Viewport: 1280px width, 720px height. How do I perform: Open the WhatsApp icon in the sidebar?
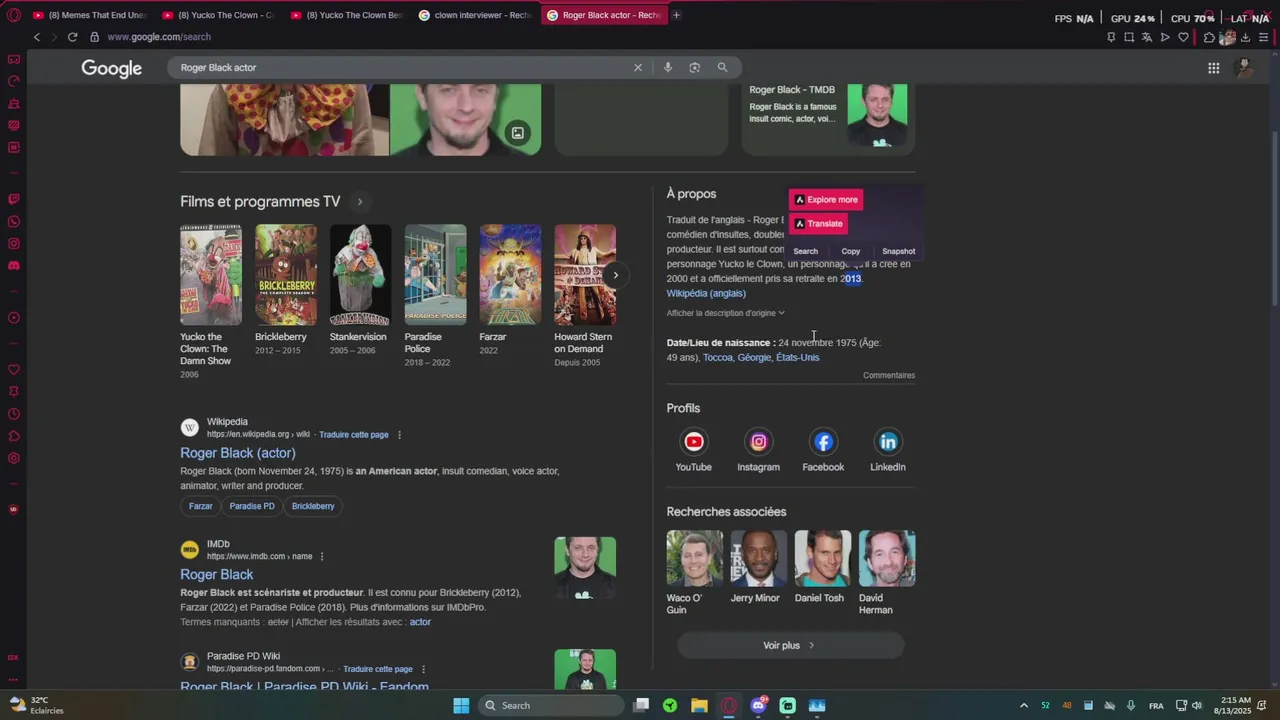[13, 221]
